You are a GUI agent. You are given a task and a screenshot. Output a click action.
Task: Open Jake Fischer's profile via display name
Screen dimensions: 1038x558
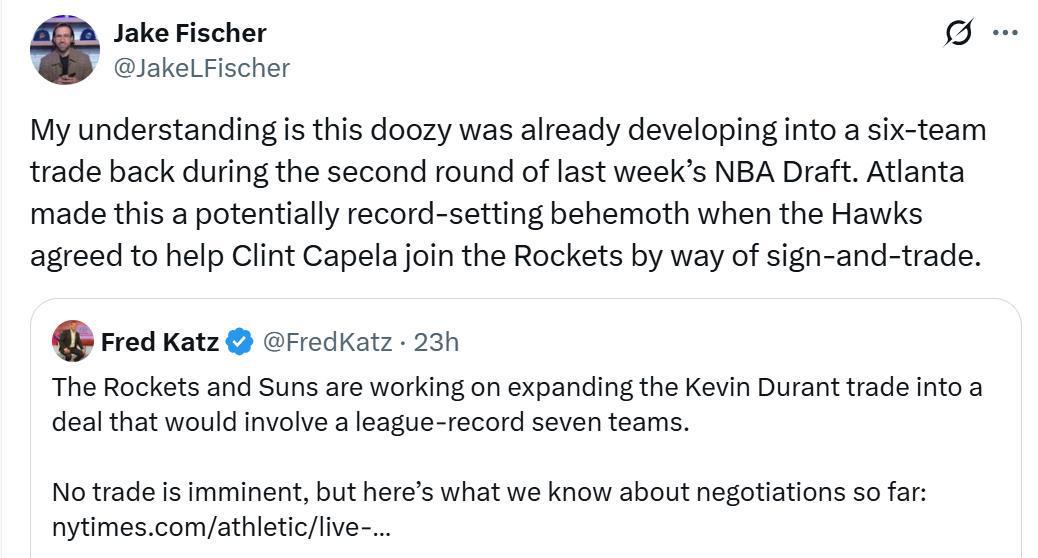pos(190,33)
